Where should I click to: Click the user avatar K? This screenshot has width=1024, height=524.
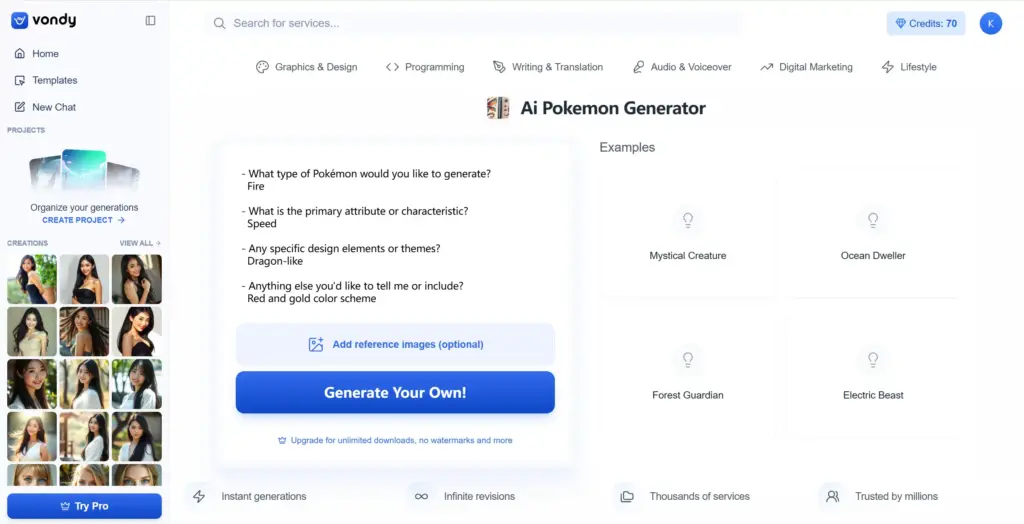(990, 23)
